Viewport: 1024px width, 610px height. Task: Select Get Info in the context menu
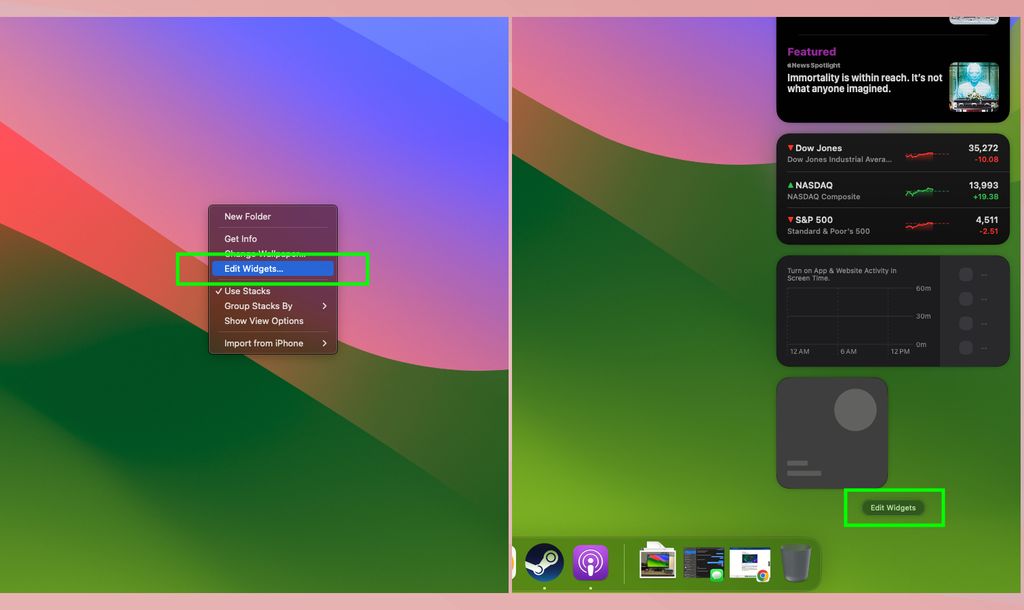(x=240, y=239)
